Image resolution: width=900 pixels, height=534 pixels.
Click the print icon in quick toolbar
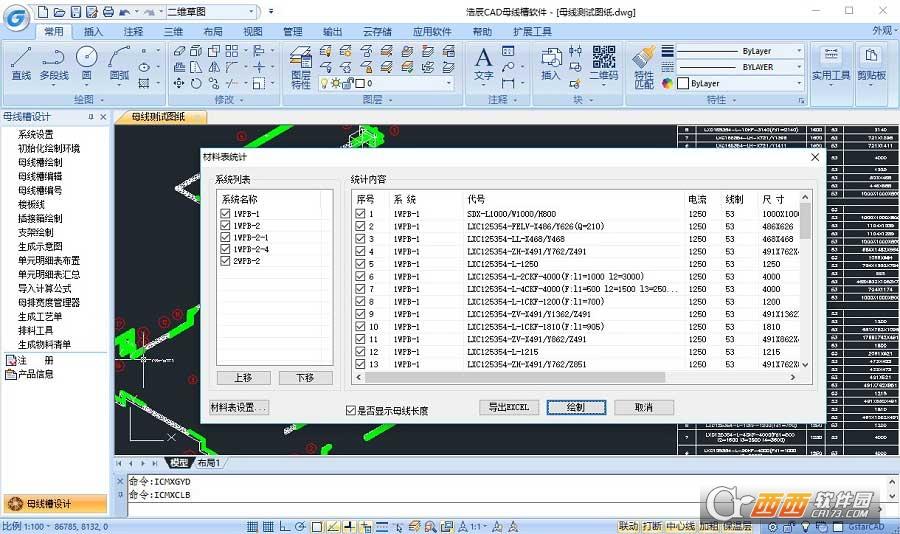pyautogui.click(x=108, y=11)
